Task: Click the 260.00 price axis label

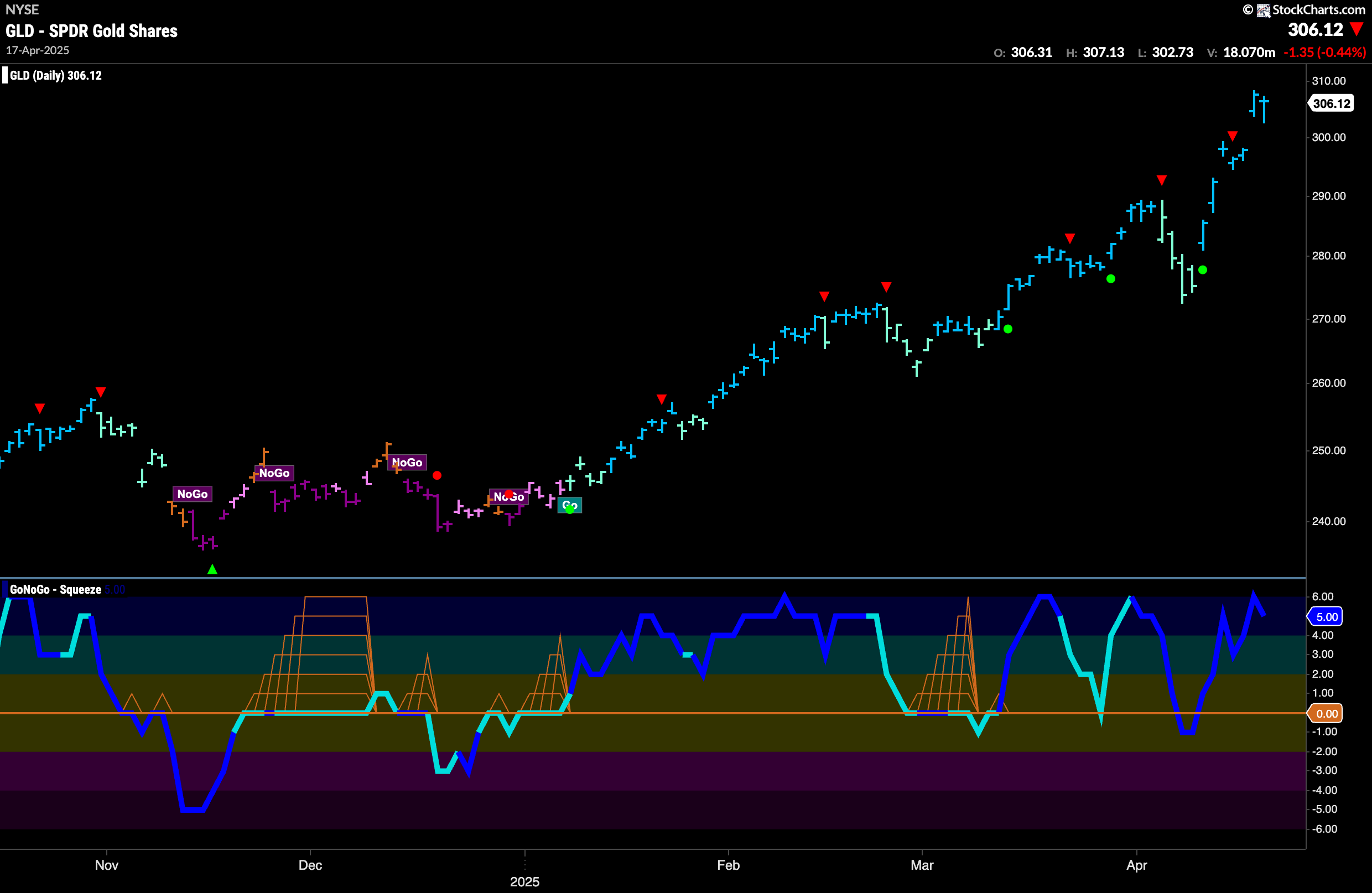Action: pos(1329,383)
